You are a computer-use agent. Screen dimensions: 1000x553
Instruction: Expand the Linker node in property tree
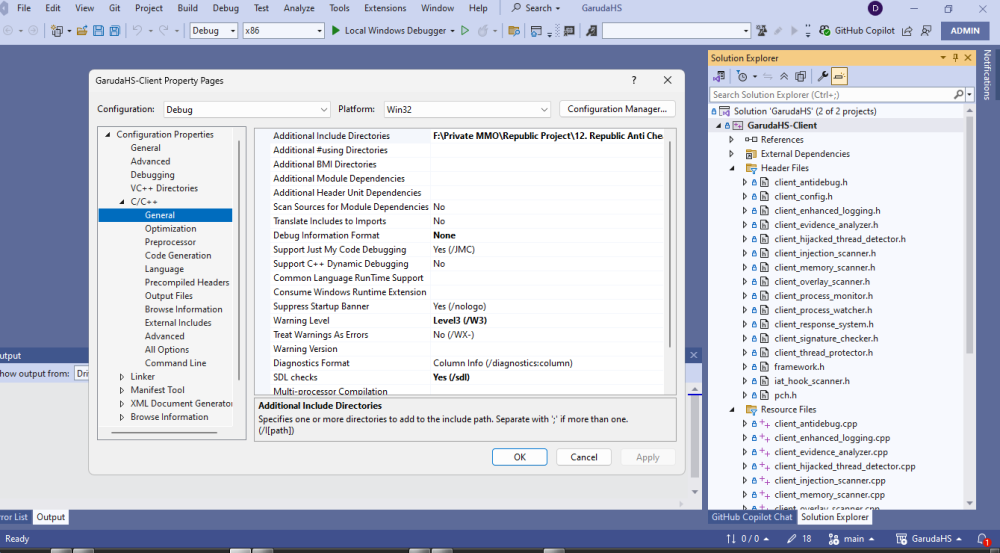click(x=122, y=377)
